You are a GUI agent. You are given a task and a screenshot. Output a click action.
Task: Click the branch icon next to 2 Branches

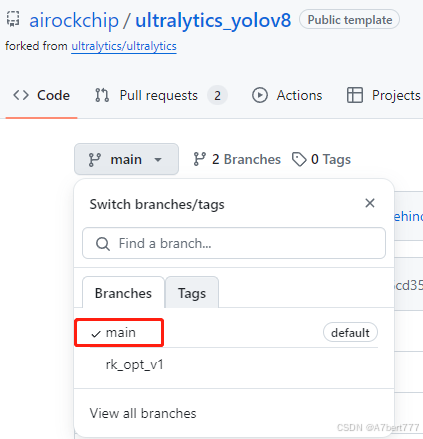pos(199,159)
